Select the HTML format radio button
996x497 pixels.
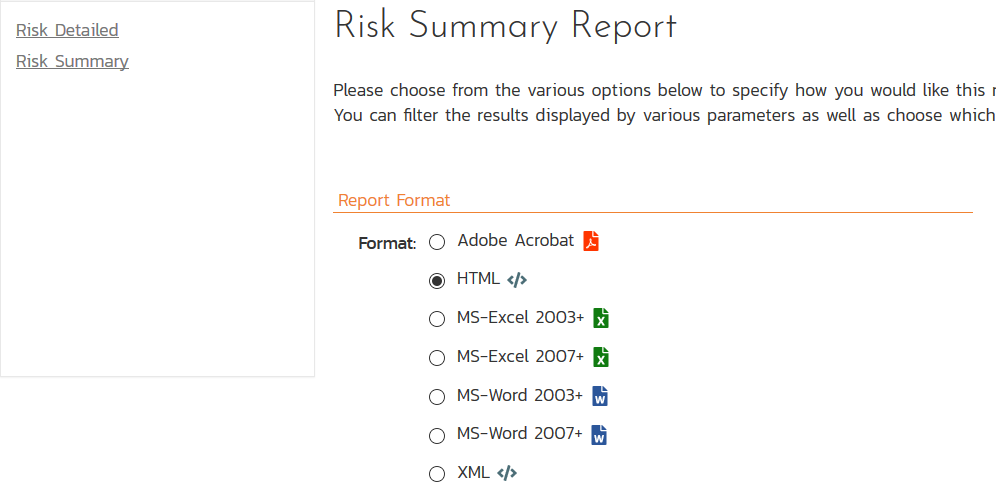tap(437, 281)
